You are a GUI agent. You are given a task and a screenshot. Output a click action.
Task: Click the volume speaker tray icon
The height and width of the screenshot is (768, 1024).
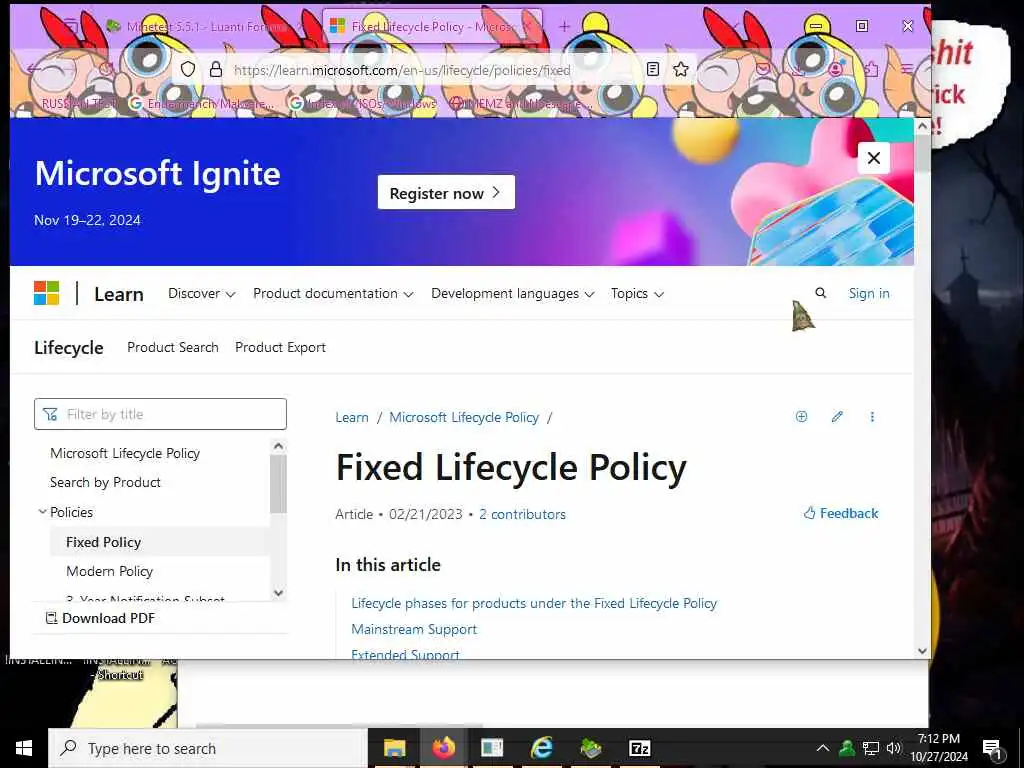click(x=894, y=748)
